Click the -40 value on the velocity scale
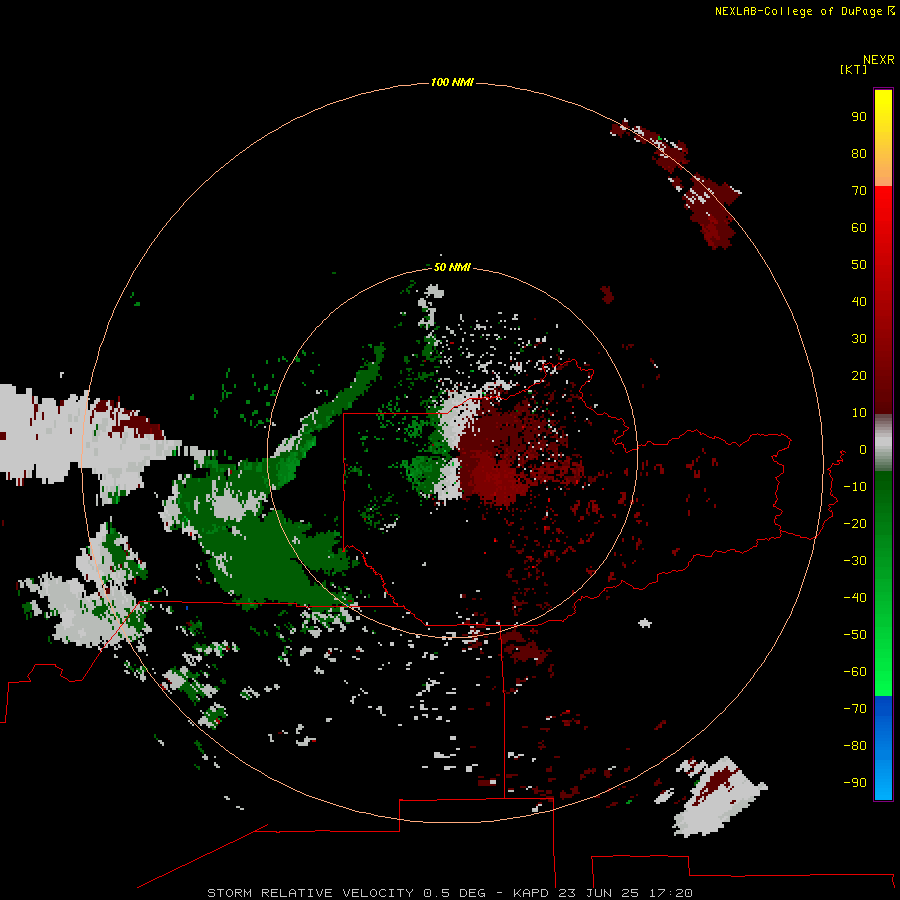The width and height of the screenshot is (900, 900). tap(855, 598)
